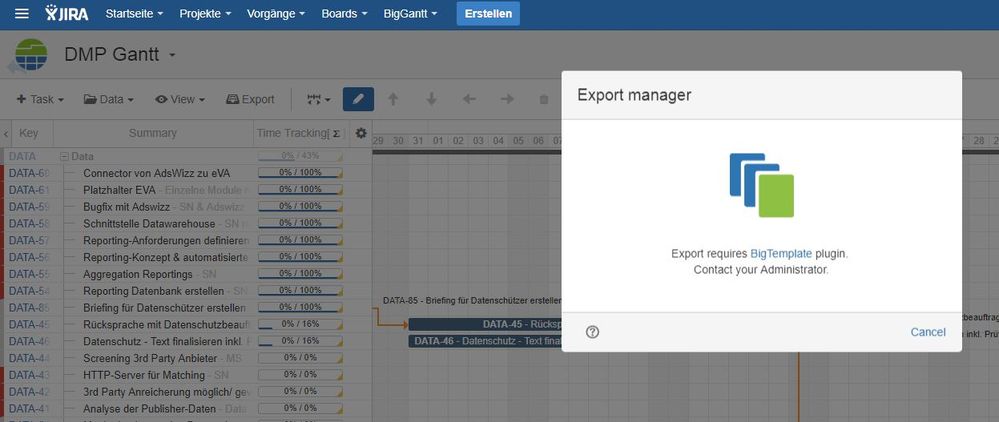The width and height of the screenshot is (999, 422).
Task: Select Screening 3rd Party Anbieter task
Action: 150,358
